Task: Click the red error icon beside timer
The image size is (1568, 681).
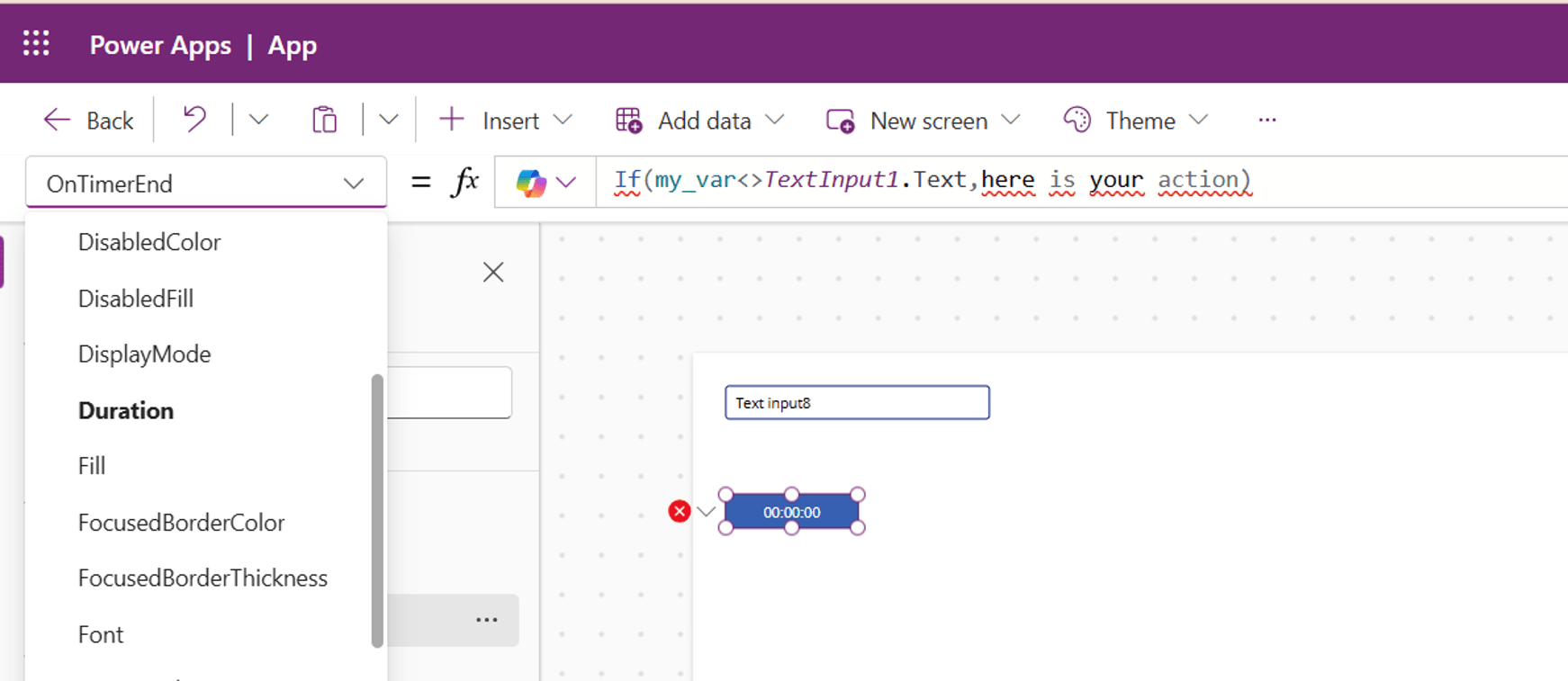Action: coord(680,512)
